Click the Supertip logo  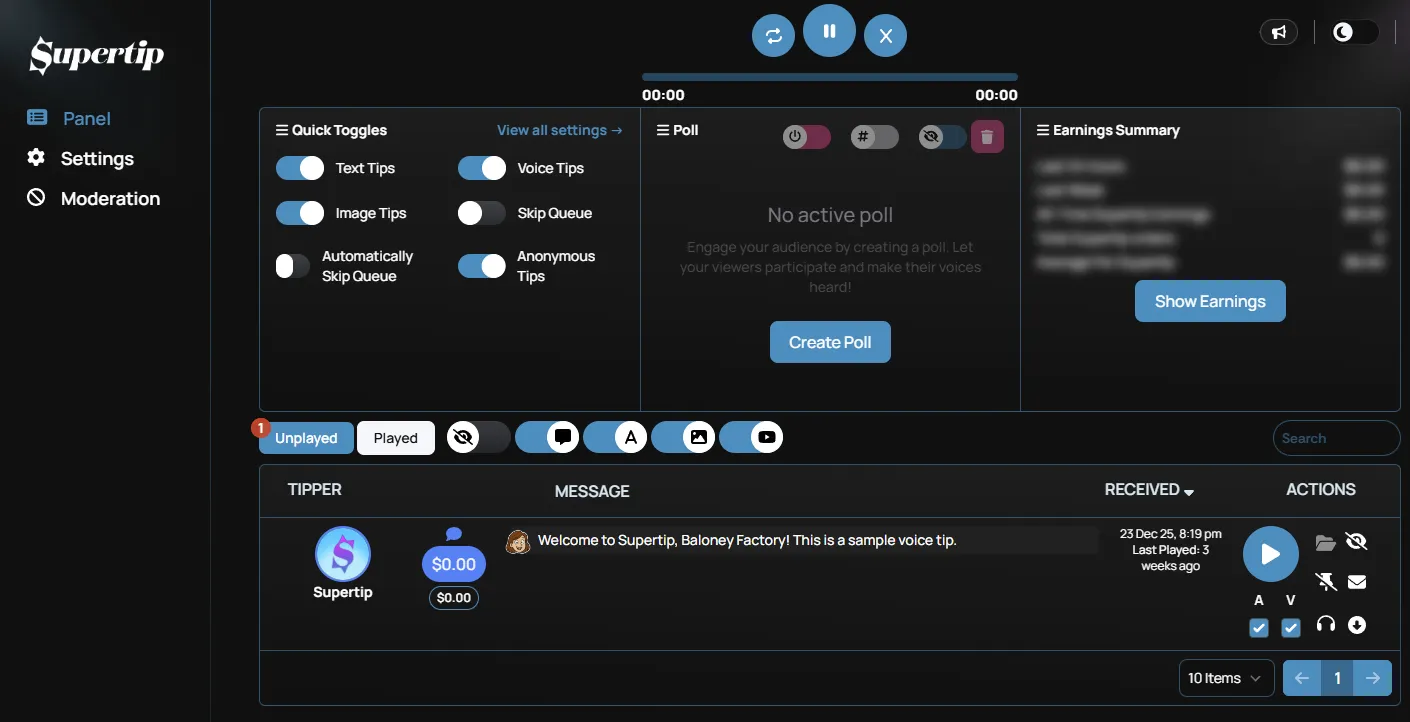[x=96, y=55]
